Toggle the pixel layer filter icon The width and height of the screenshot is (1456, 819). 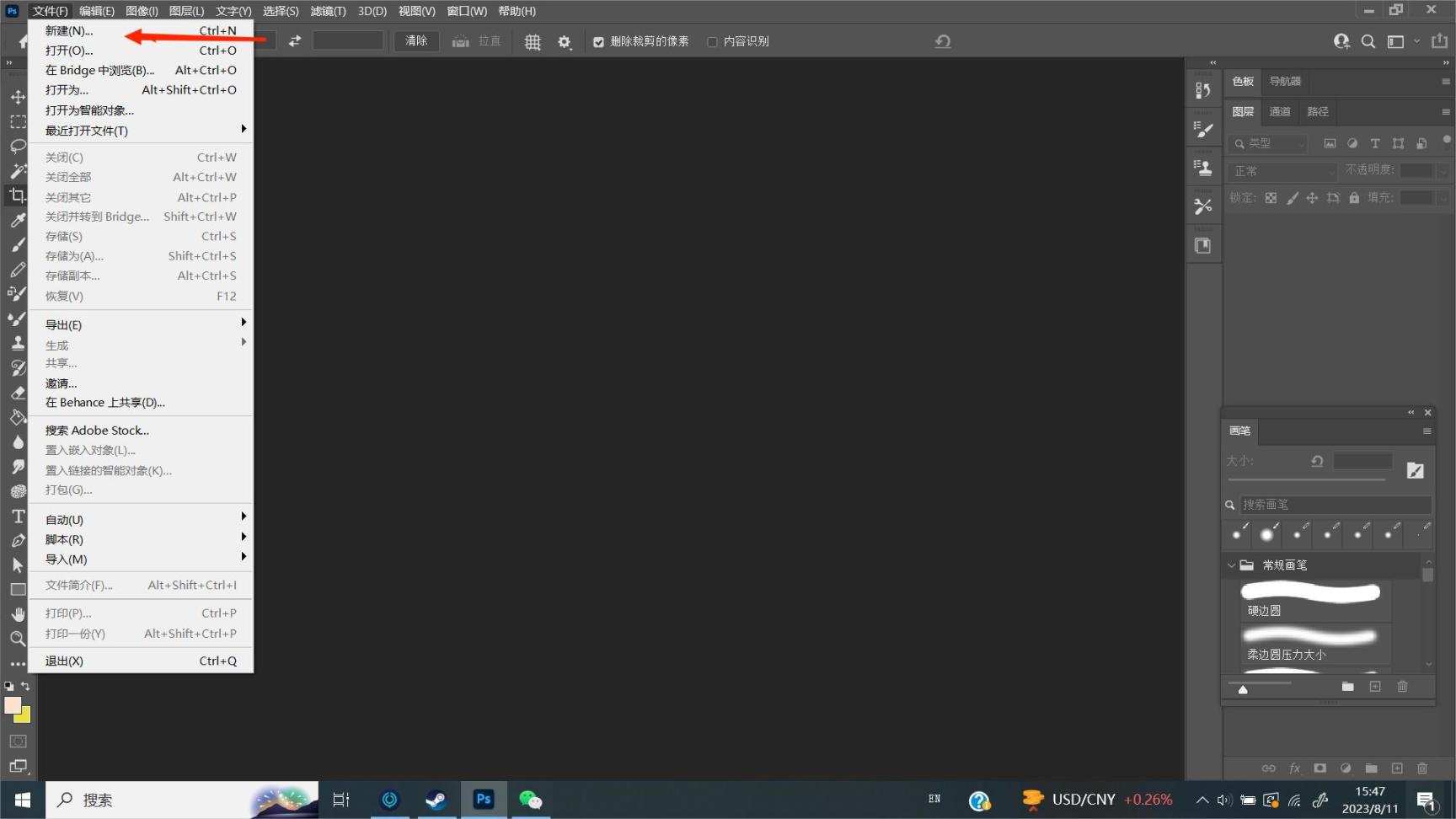click(x=1330, y=143)
